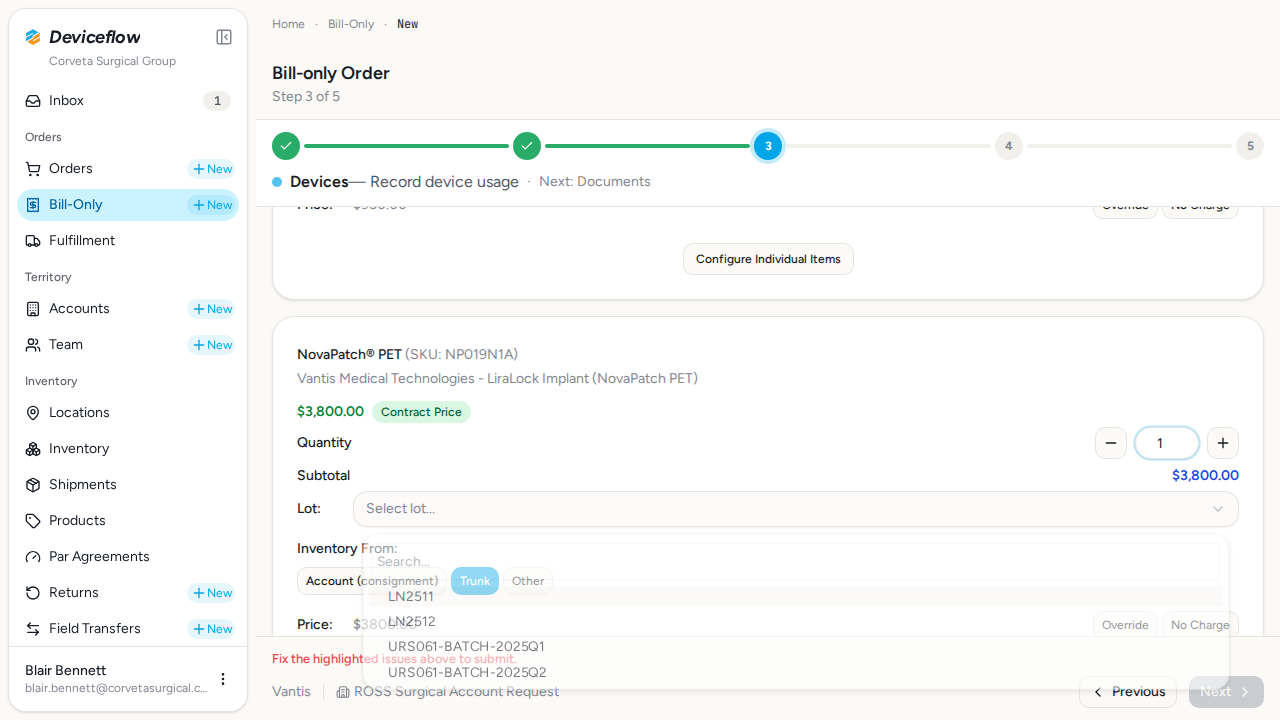This screenshot has width=1280, height=720.
Task: Click the lot Search field
Action: pos(796,561)
